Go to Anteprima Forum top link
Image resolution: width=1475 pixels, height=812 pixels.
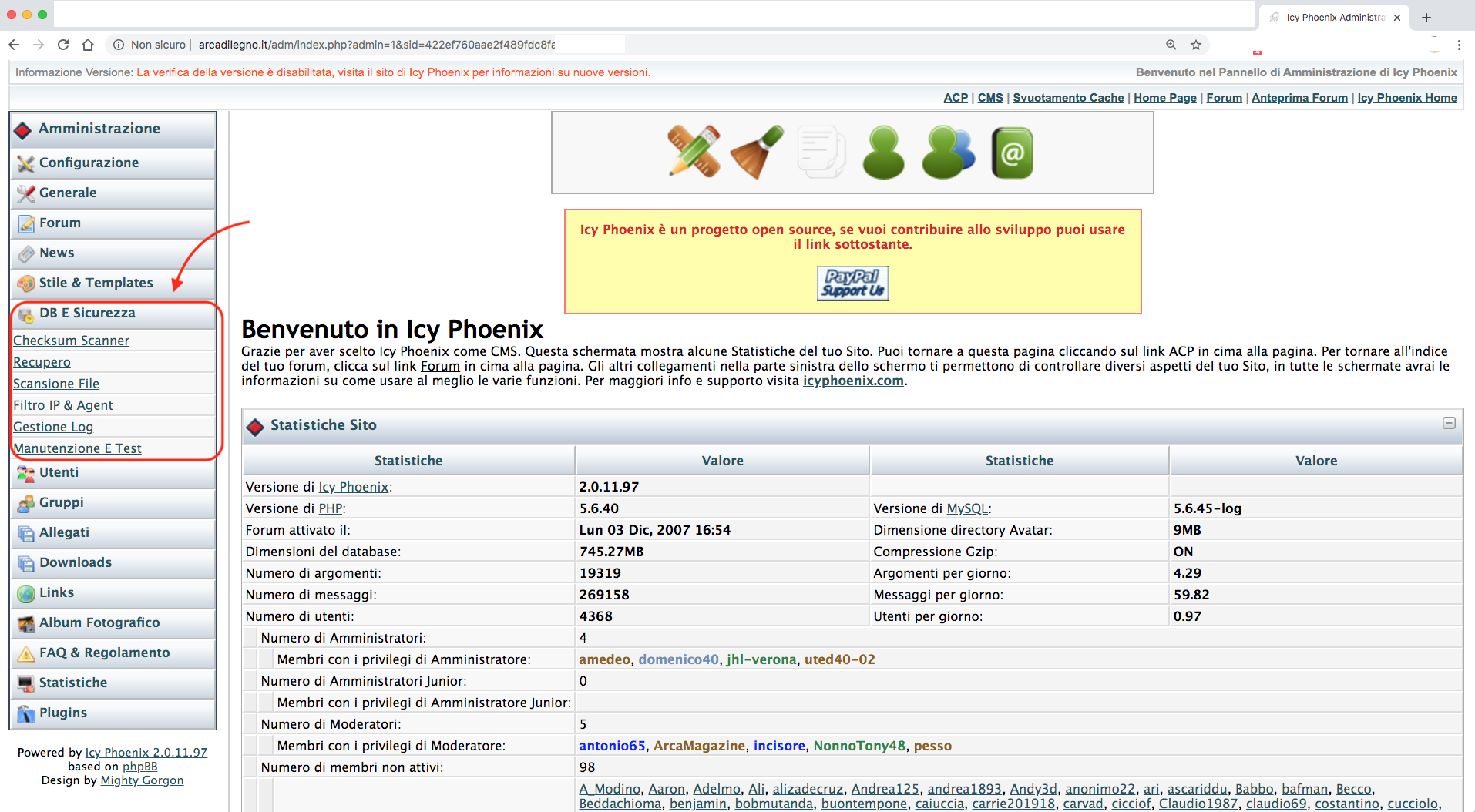(1299, 98)
